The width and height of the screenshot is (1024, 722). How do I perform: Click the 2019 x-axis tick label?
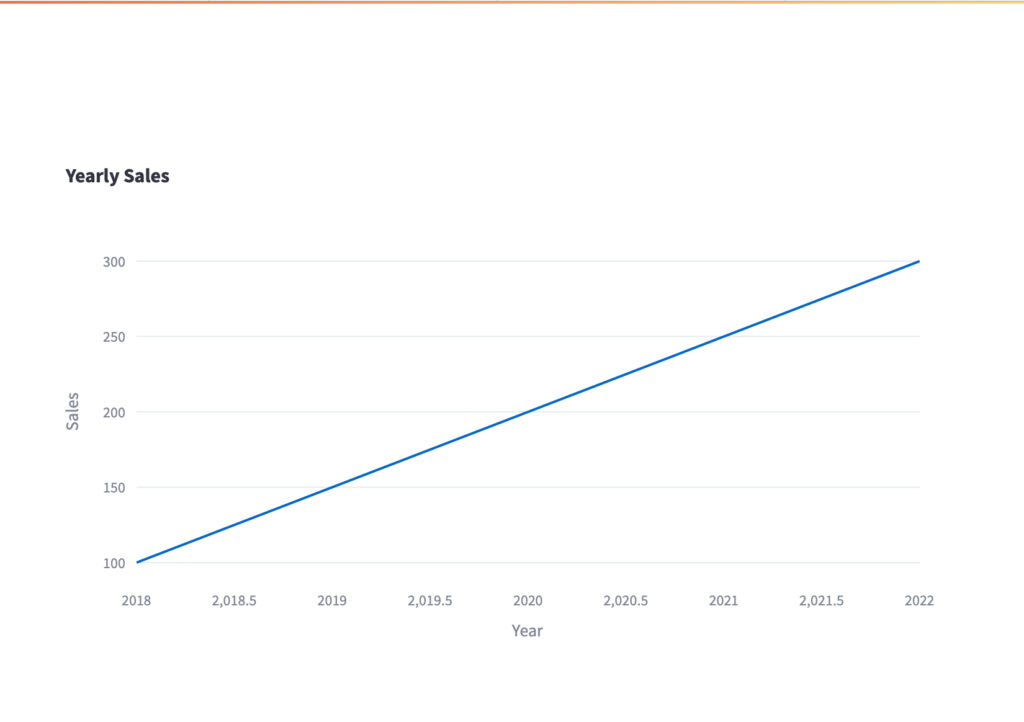tap(332, 601)
